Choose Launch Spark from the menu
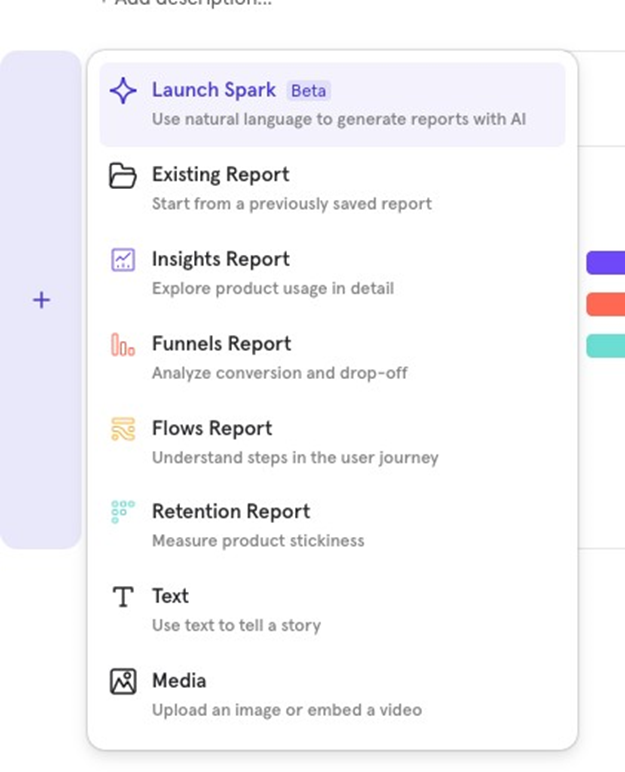Image resolution: width=625 pixels, height=772 pixels. pos(213,90)
